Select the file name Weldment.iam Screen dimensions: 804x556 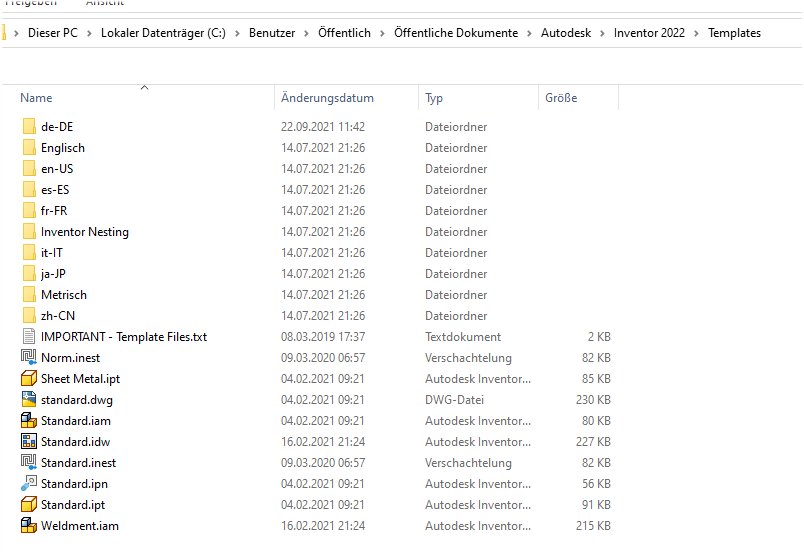[x=79, y=526]
